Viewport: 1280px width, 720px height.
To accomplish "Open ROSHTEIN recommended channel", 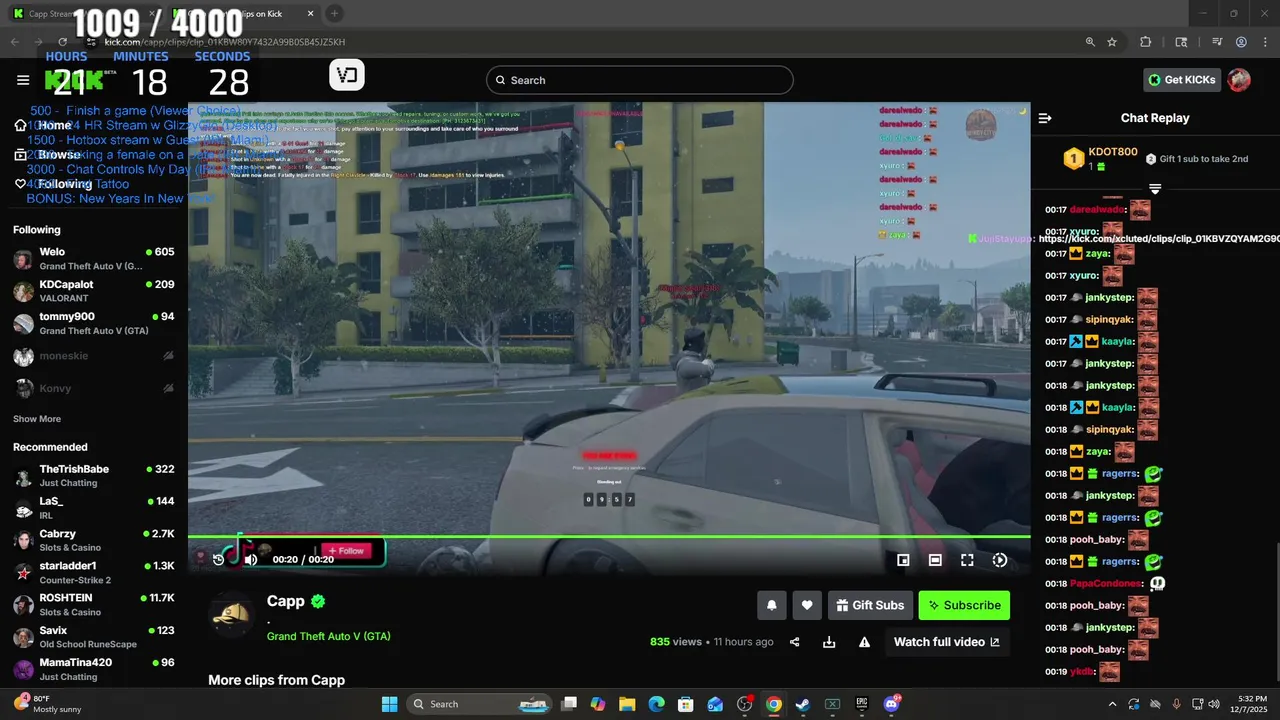I will (x=94, y=605).
